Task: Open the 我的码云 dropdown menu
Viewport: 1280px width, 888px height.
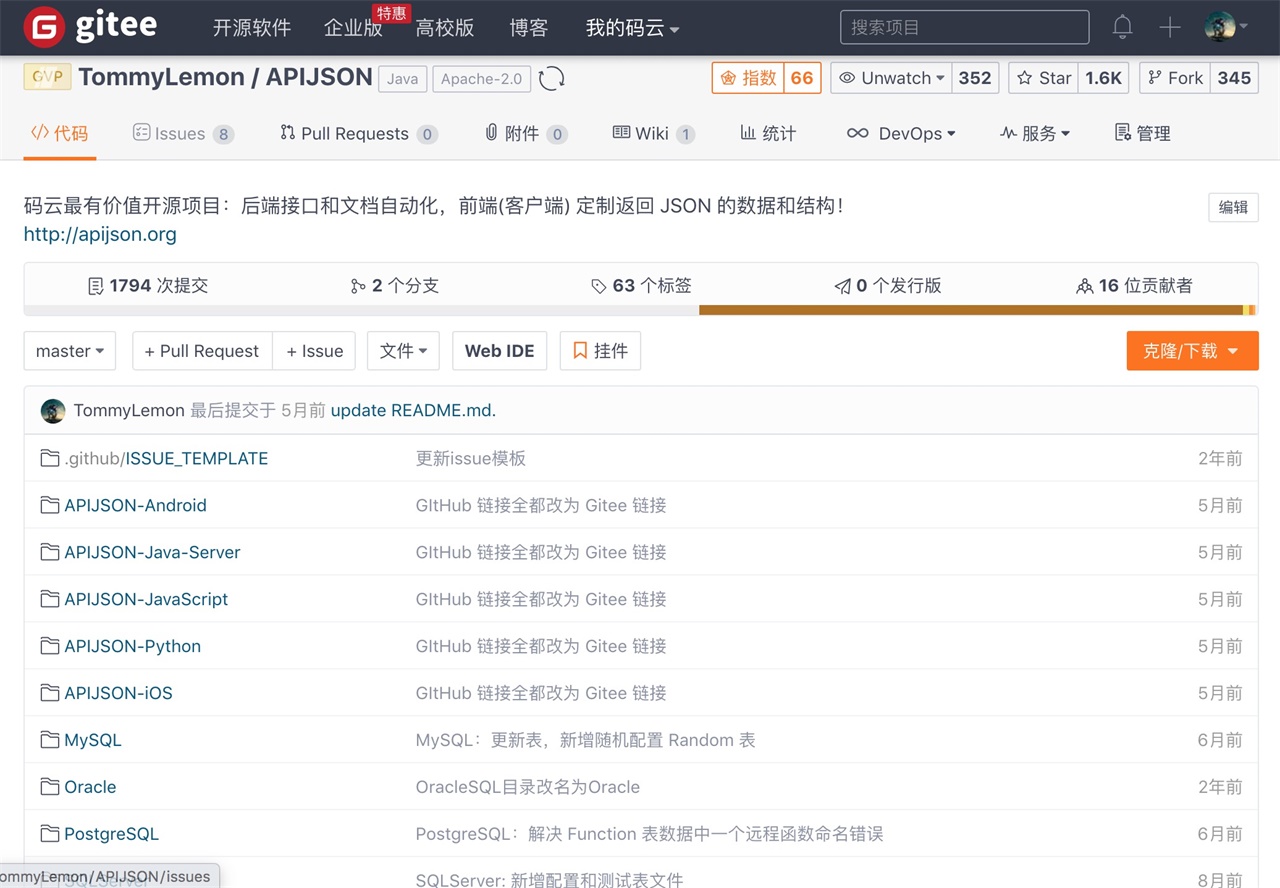Action: pos(632,28)
